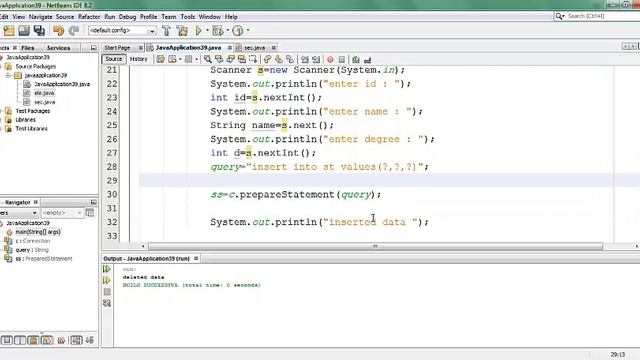
Task: Close the Output JavaApplication39 (run) tab
Action: click(x=196, y=258)
